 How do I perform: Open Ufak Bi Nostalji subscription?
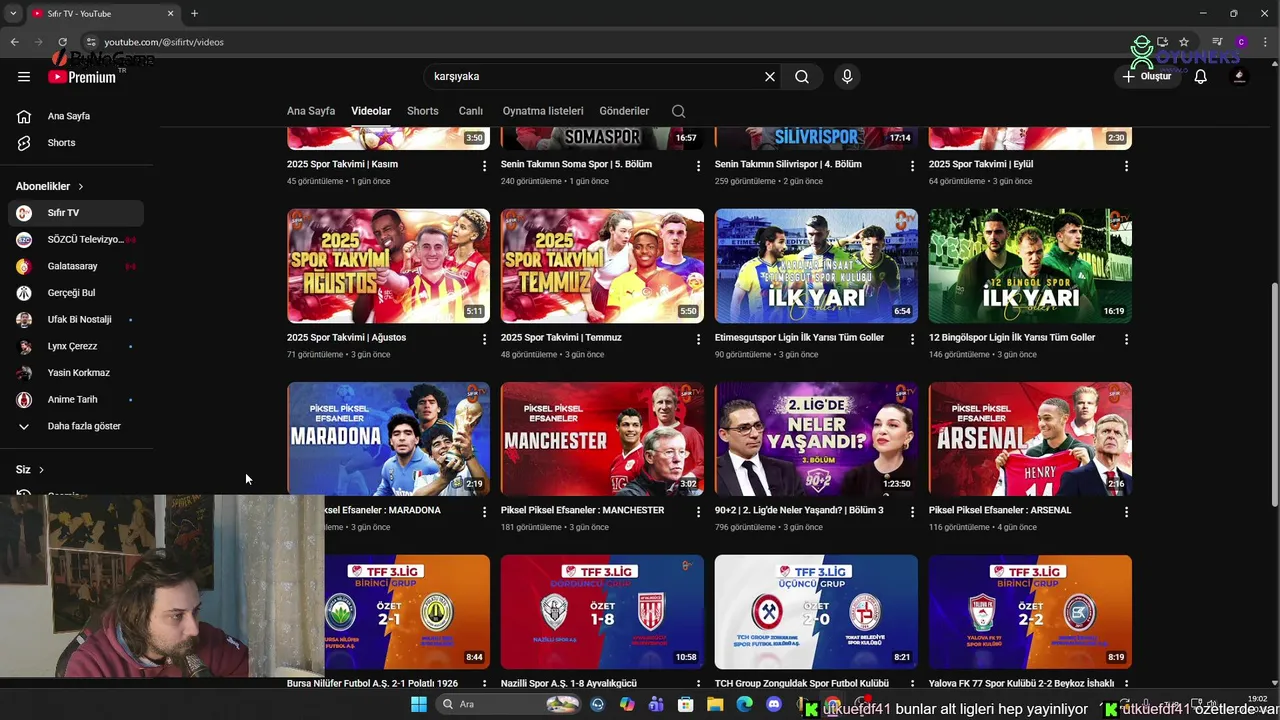coord(75,320)
